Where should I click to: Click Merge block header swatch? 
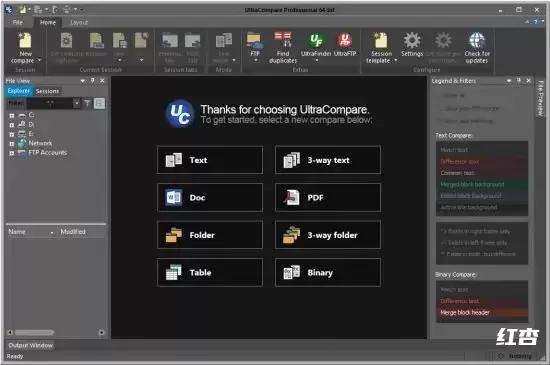[x=482, y=312]
